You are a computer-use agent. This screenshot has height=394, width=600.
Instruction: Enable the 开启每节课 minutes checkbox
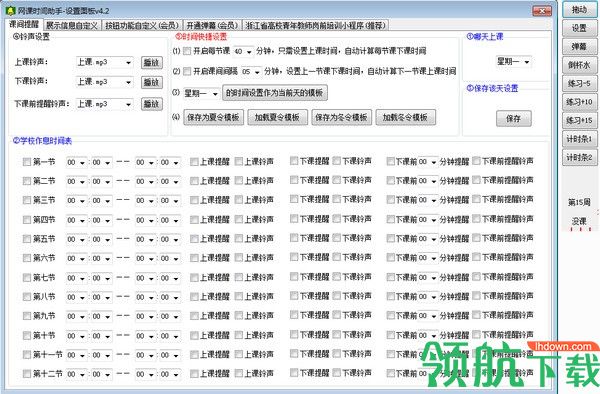pos(187,51)
